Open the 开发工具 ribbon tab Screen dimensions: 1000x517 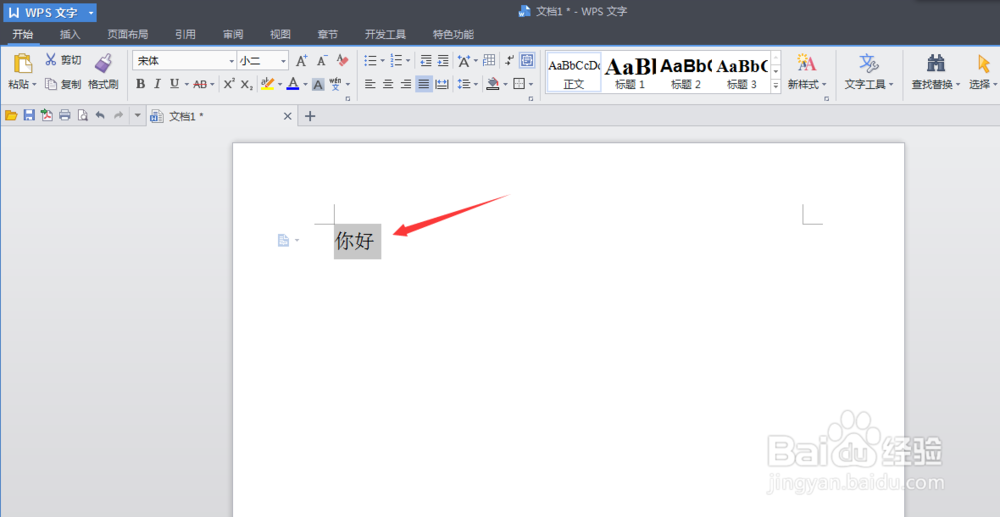point(385,34)
